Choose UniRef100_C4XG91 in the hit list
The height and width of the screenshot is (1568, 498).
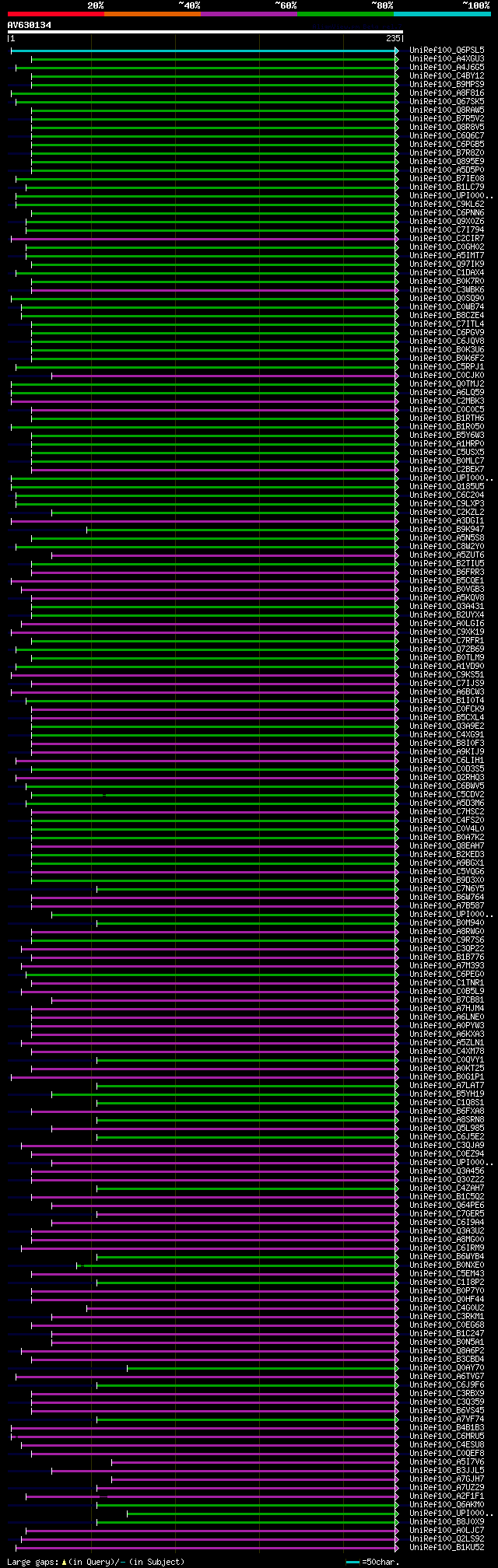(x=447, y=735)
